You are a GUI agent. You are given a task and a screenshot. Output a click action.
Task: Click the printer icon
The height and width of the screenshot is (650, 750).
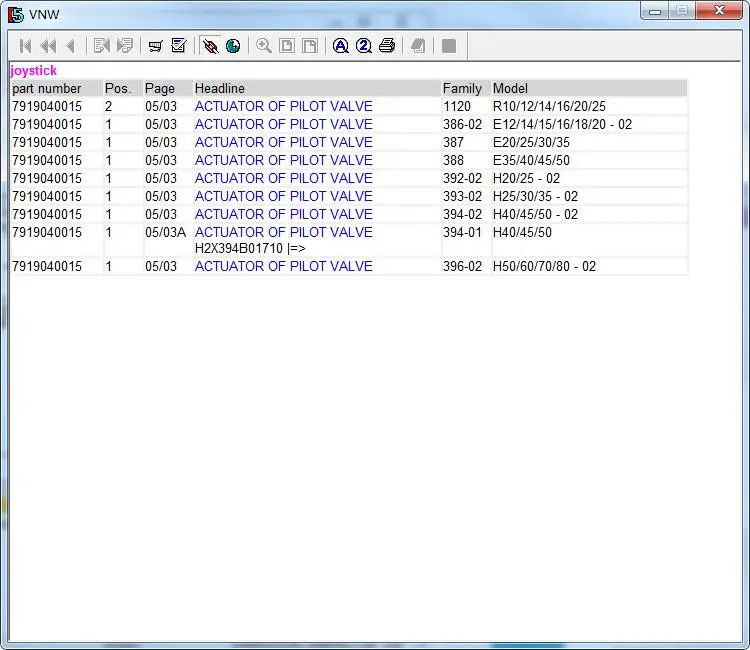click(x=387, y=46)
